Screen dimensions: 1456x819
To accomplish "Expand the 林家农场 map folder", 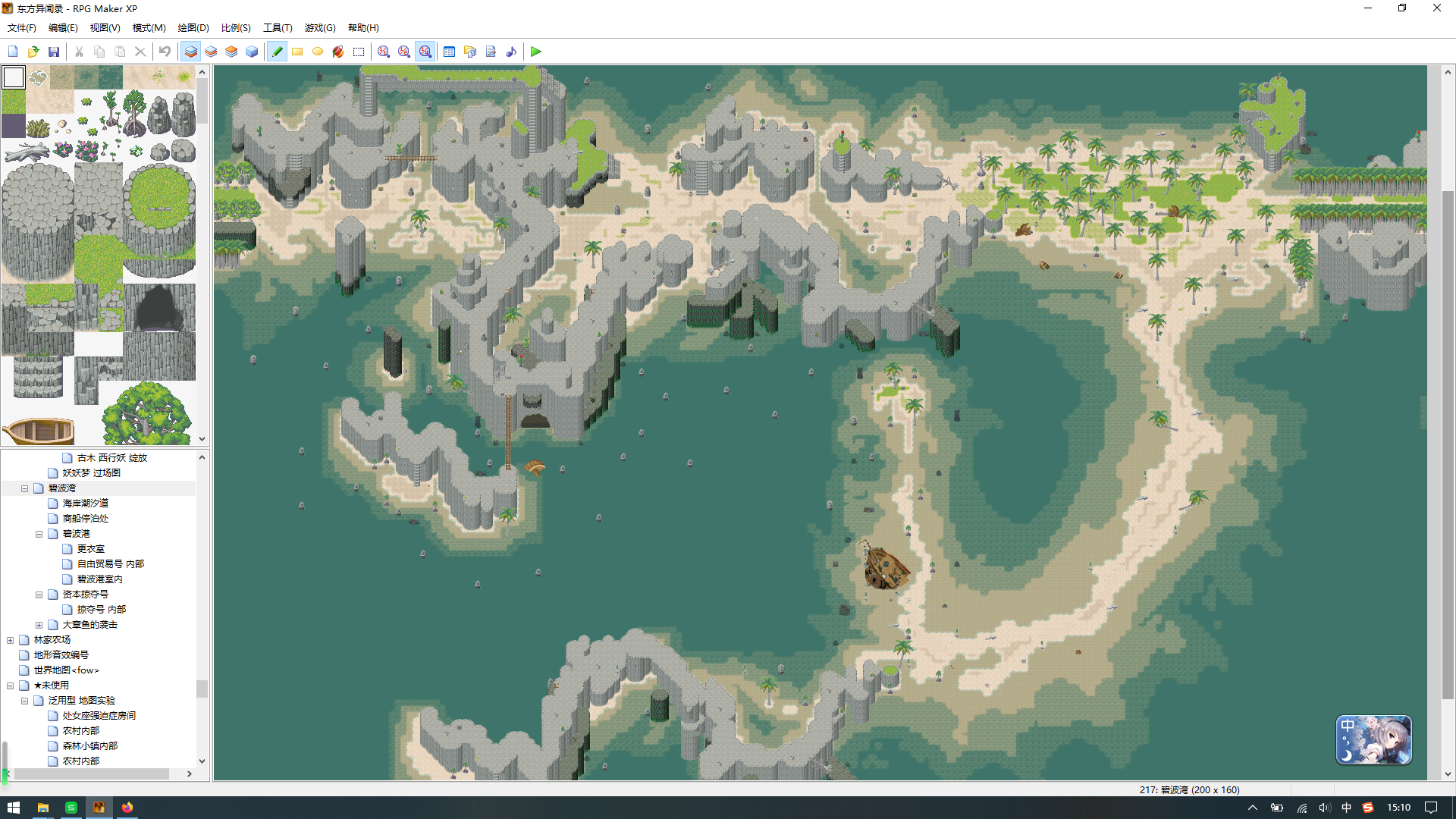I will [x=10, y=640].
